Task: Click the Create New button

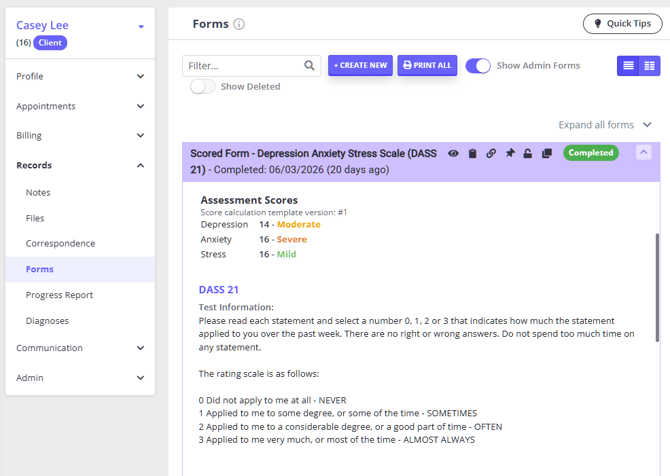Action: pyautogui.click(x=360, y=66)
